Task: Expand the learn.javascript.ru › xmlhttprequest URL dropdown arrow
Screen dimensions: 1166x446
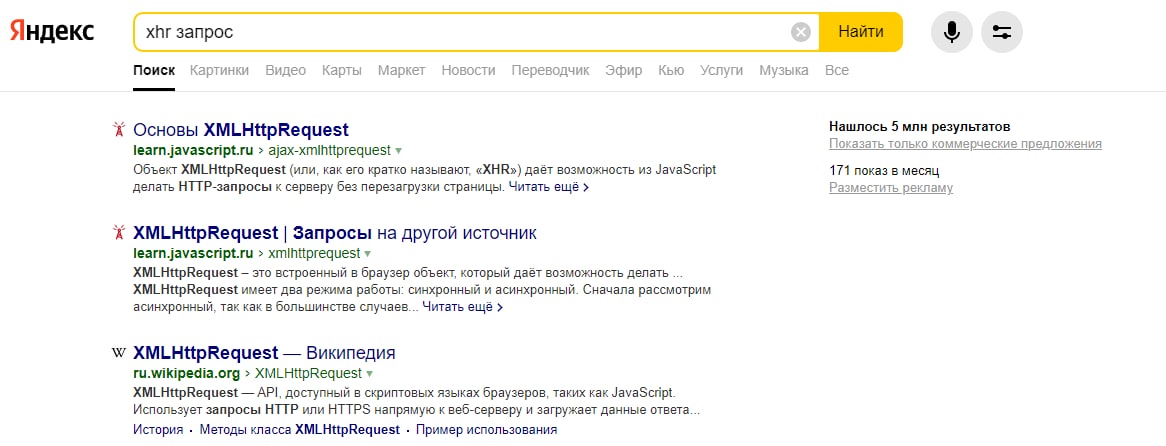Action: coord(367,253)
